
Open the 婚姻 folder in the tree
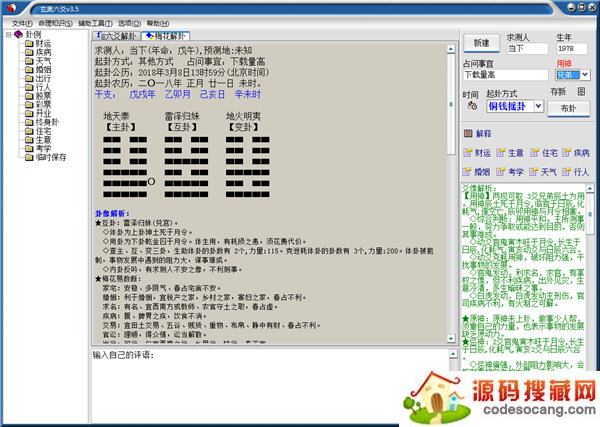38,70
